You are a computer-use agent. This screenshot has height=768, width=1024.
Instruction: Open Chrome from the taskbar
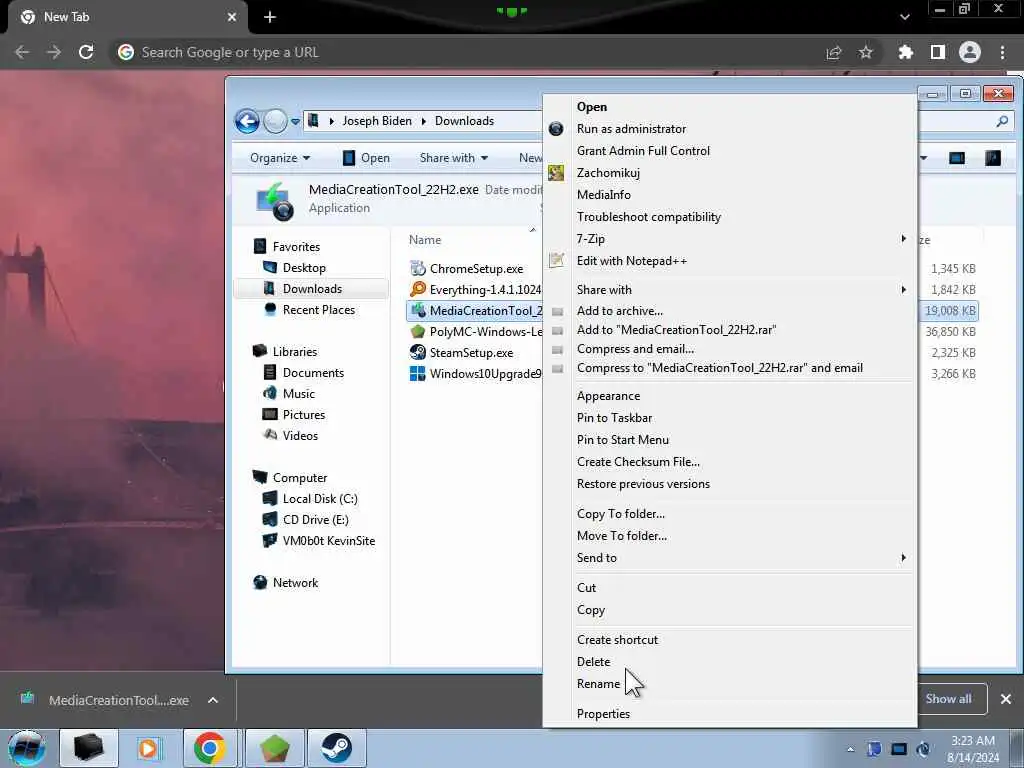[210, 748]
